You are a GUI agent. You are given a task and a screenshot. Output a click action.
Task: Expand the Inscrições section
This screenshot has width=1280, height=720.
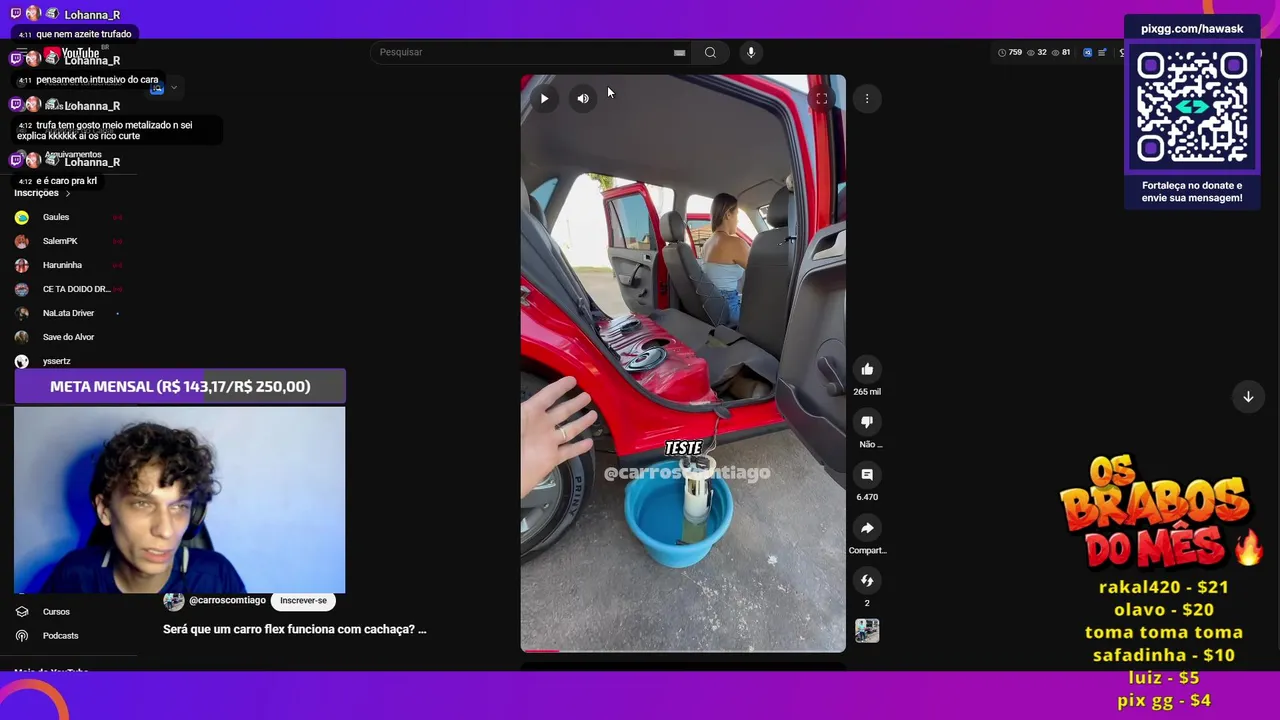(42, 193)
